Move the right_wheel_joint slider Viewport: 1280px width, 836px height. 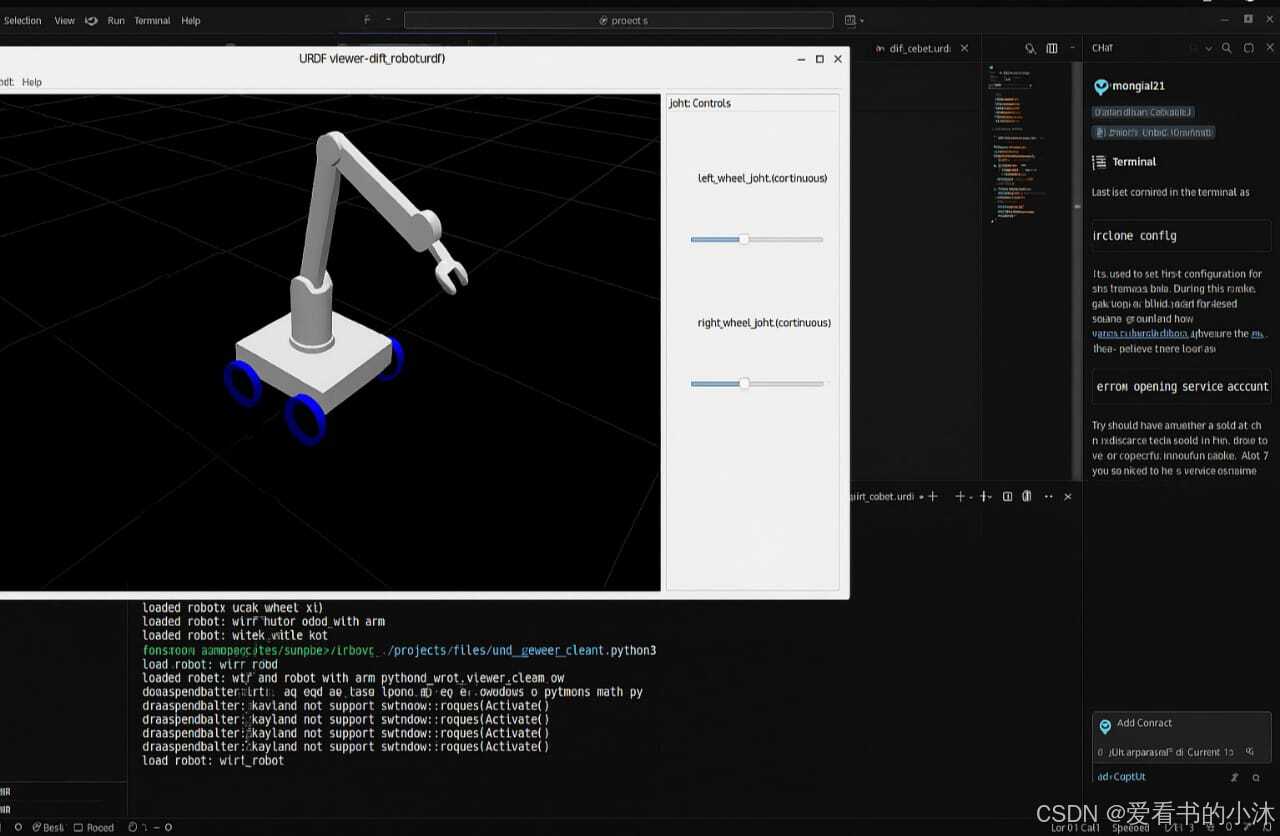point(744,383)
